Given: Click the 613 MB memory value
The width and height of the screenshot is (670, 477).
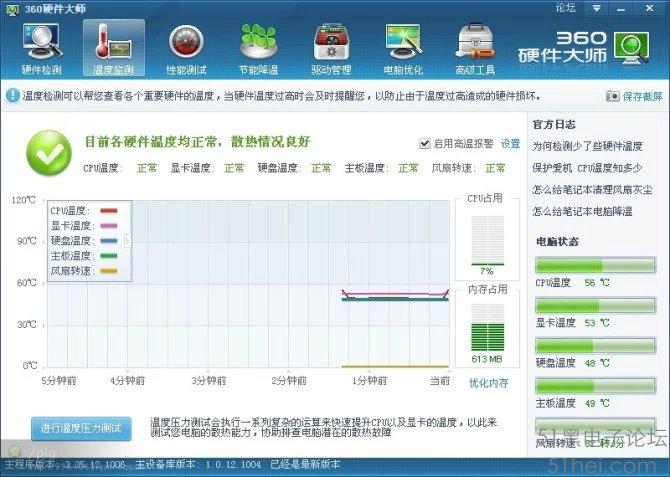Looking at the screenshot, I should (x=487, y=359).
